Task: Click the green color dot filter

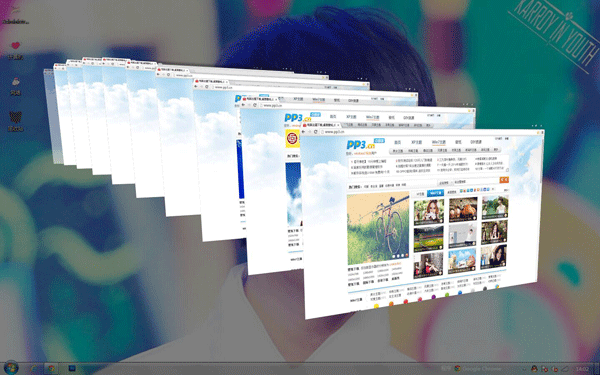Action: coord(447,295)
